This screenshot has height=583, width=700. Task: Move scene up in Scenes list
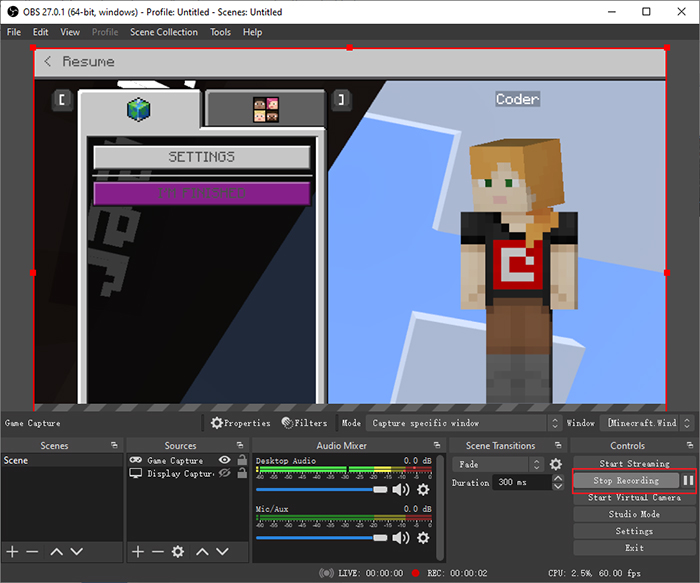pyautogui.click(x=56, y=552)
